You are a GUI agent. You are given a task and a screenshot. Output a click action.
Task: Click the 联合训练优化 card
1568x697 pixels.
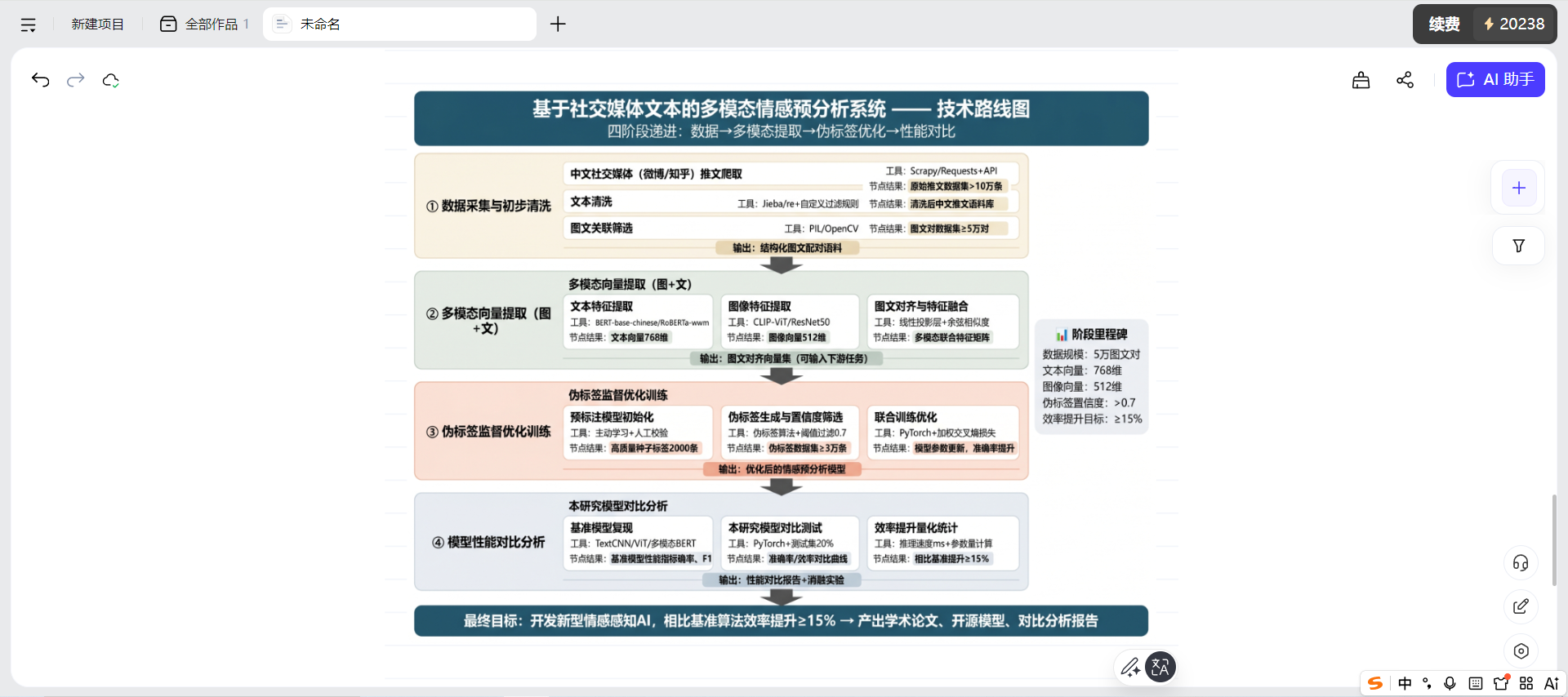click(943, 433)
